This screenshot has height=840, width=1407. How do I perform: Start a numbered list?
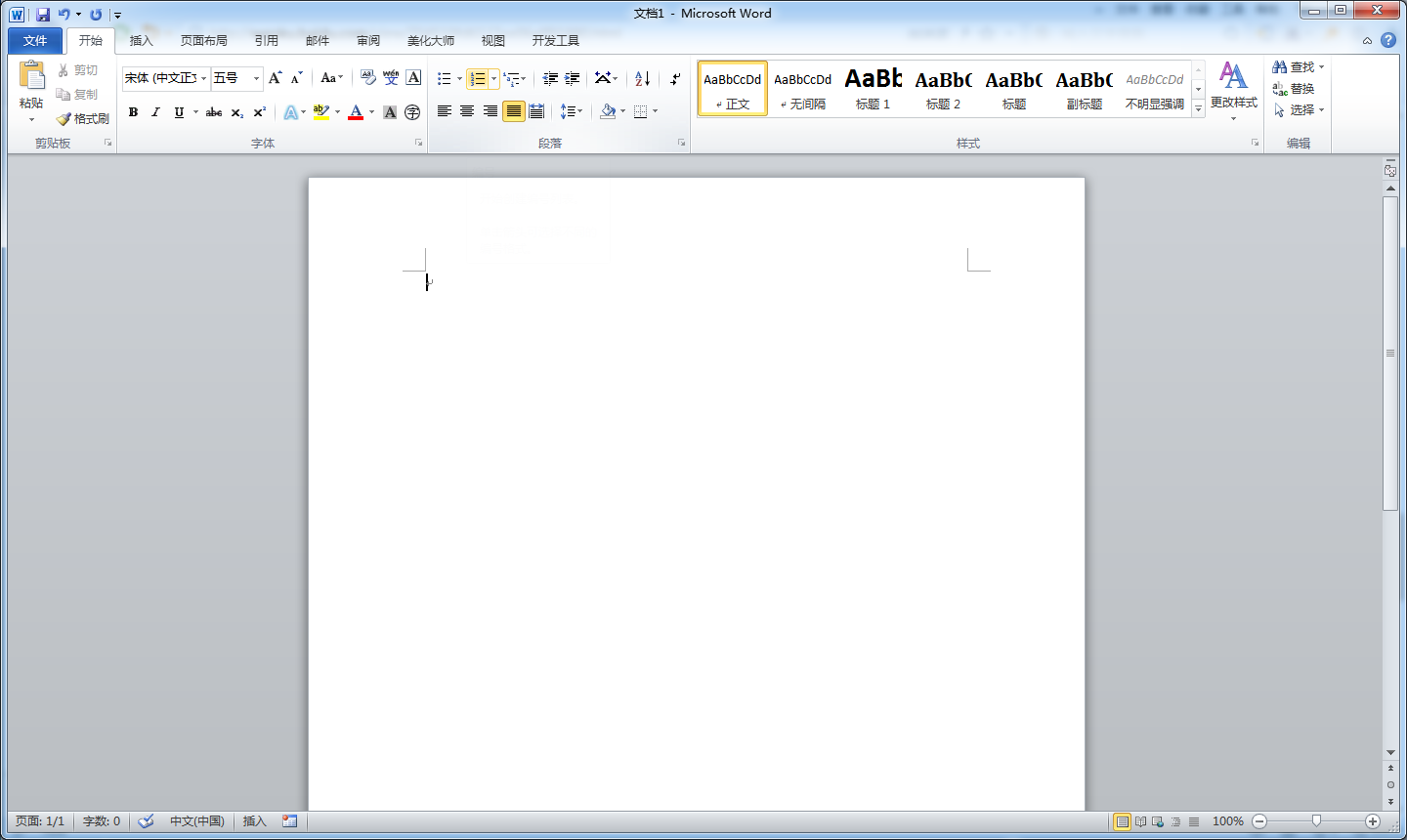tap(477, 78)
